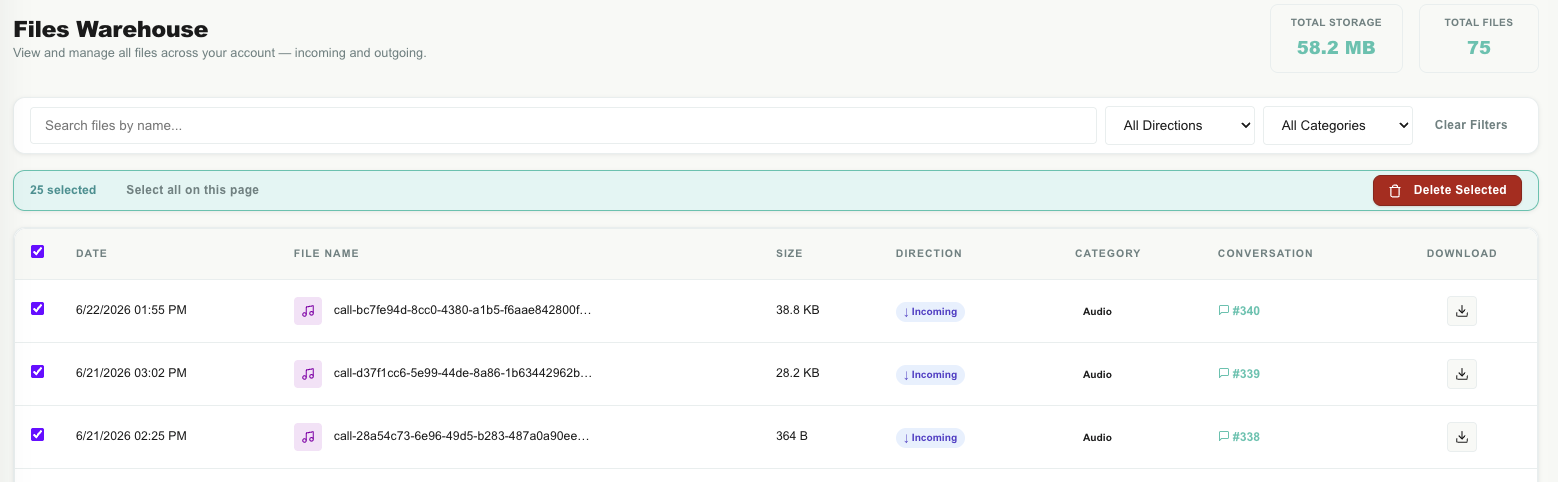The height and width of the screenshot is (482, 1558).
Task: Click audio icon for call-d37f1cc6 file
Action: (308, 374)
